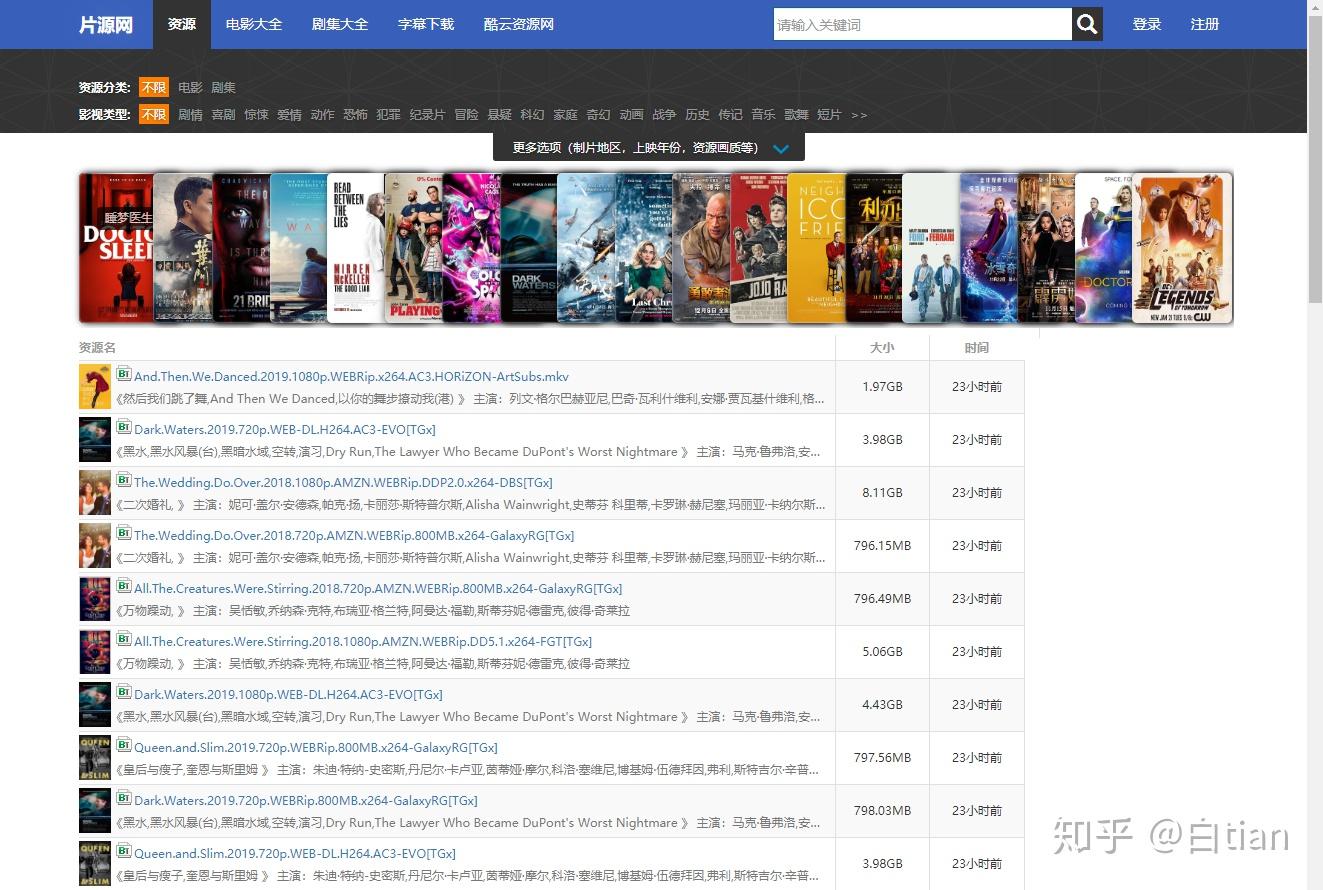The width and height of the screenshot is (1323, 890).
Task: Filter by 动画 genre
Action: pos(631,115)
